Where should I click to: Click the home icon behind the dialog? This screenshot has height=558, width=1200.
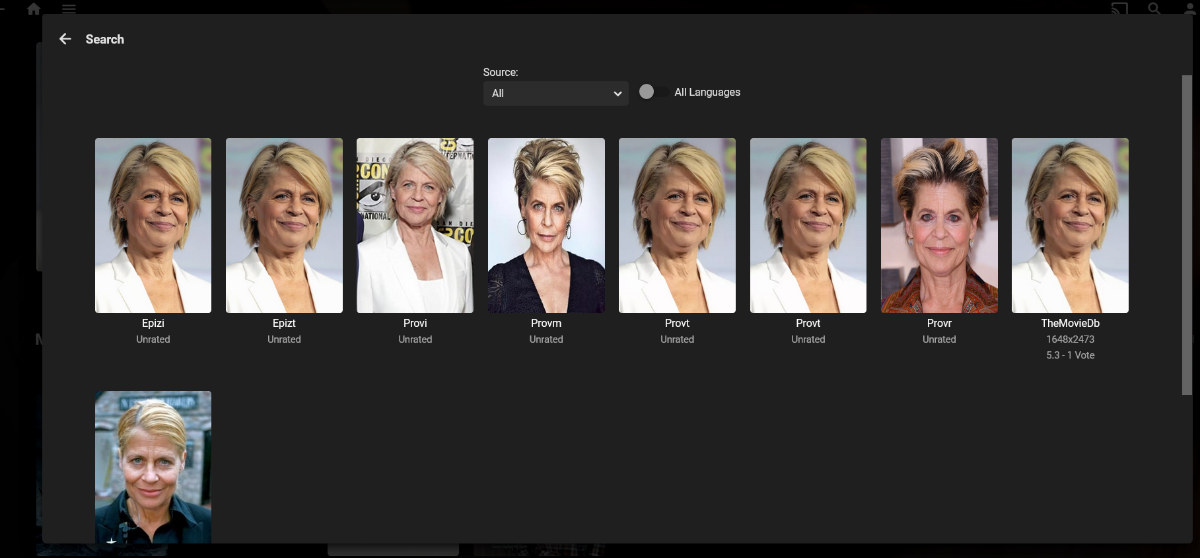coord(34,8)
